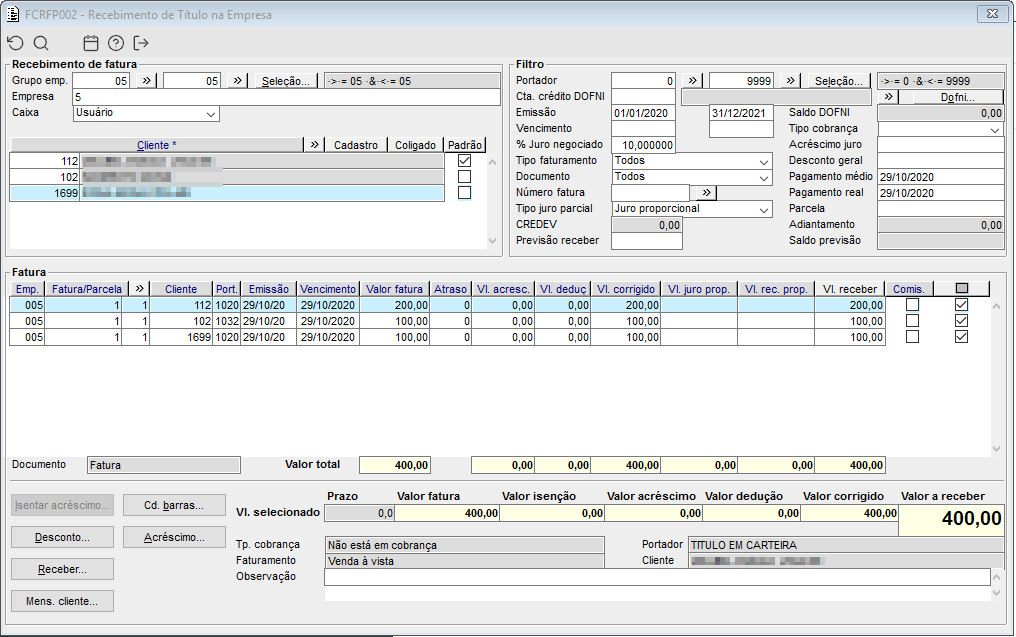
Task: Click the Fatura grid's vertical scrollbar down arrow
Action: pos(995,449)
